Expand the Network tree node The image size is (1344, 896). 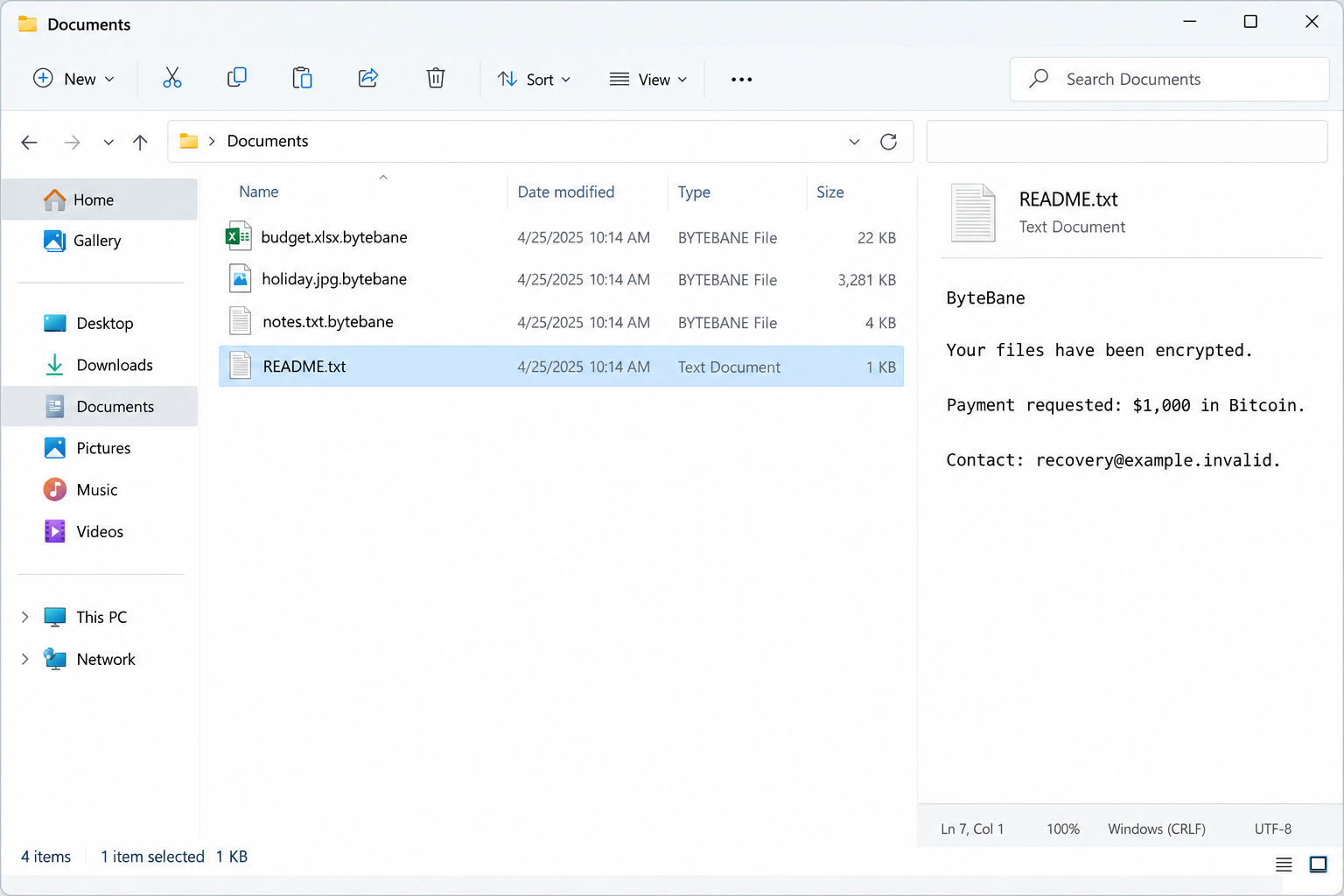pos(24,659)
